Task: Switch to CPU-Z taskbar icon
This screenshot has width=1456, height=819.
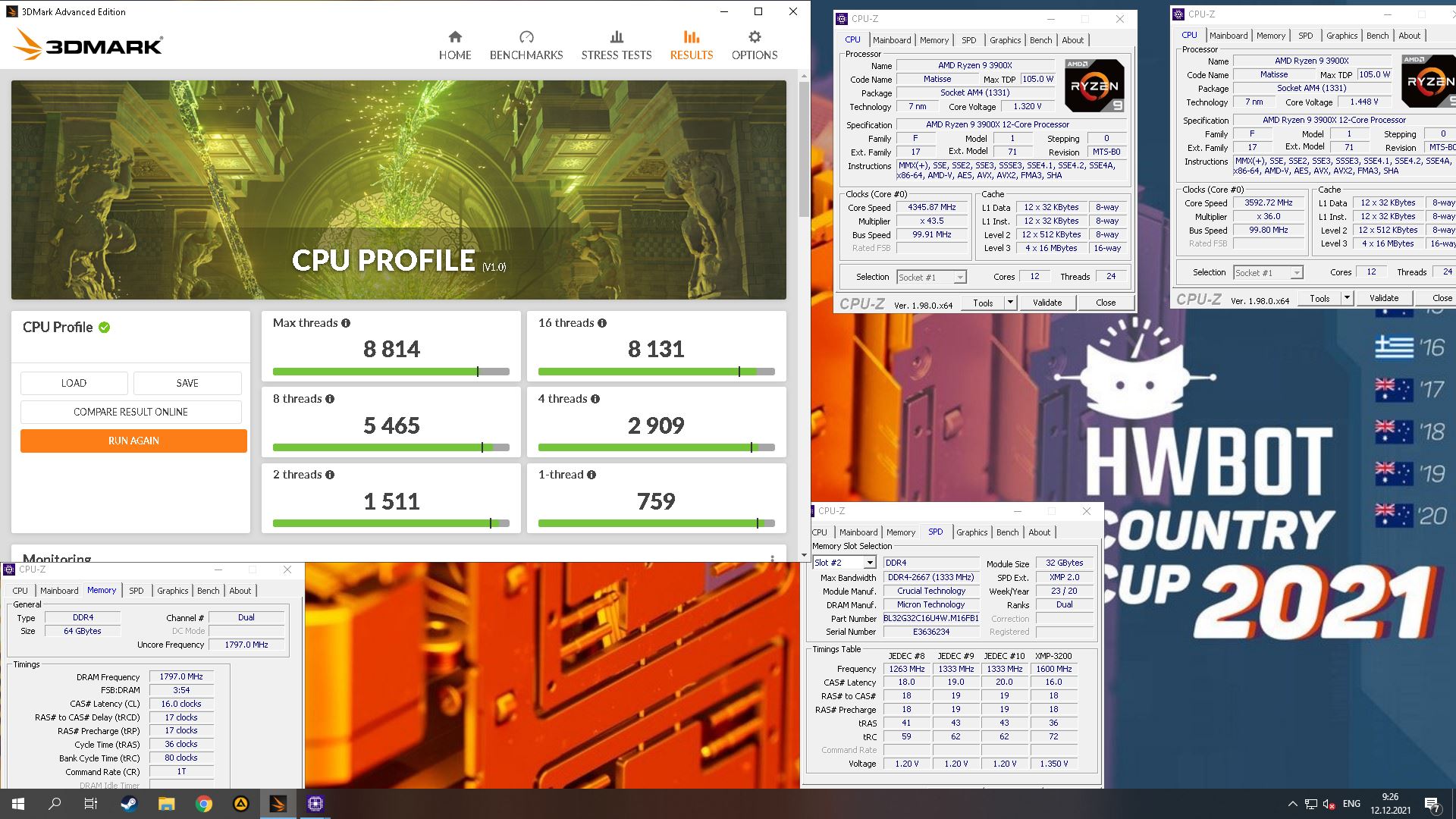Action: tap(315, 804)
